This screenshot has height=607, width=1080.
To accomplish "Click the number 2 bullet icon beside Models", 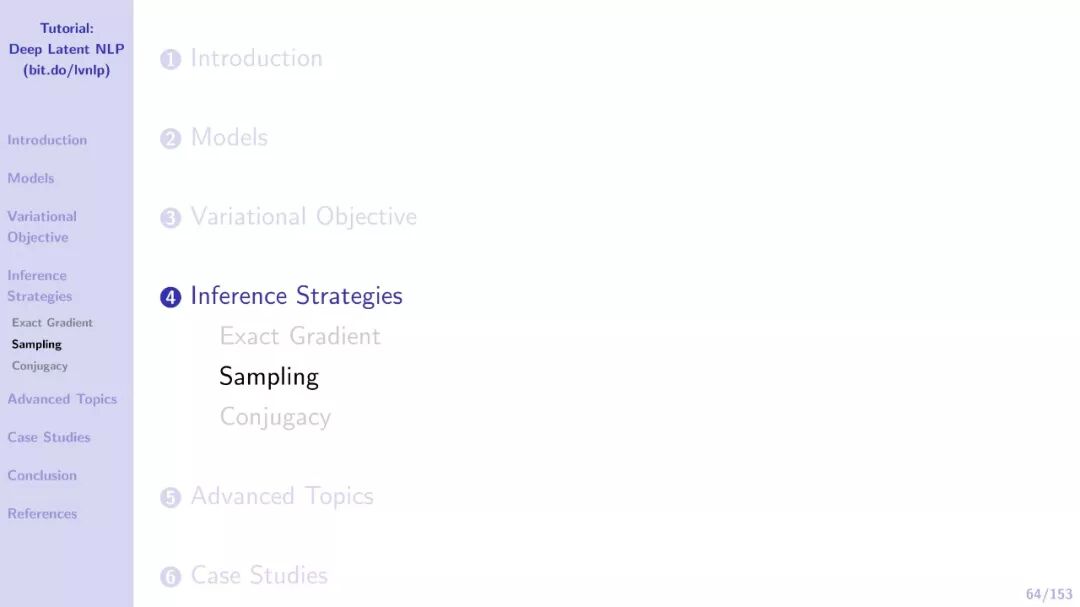I will tap(170, 139).
